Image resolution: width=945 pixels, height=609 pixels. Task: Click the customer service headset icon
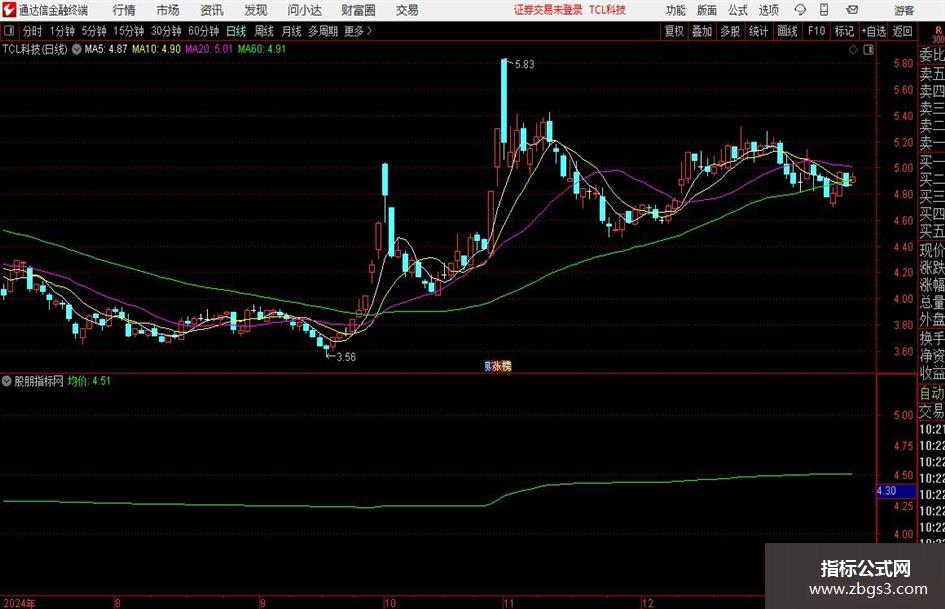(x=800, y=10)
